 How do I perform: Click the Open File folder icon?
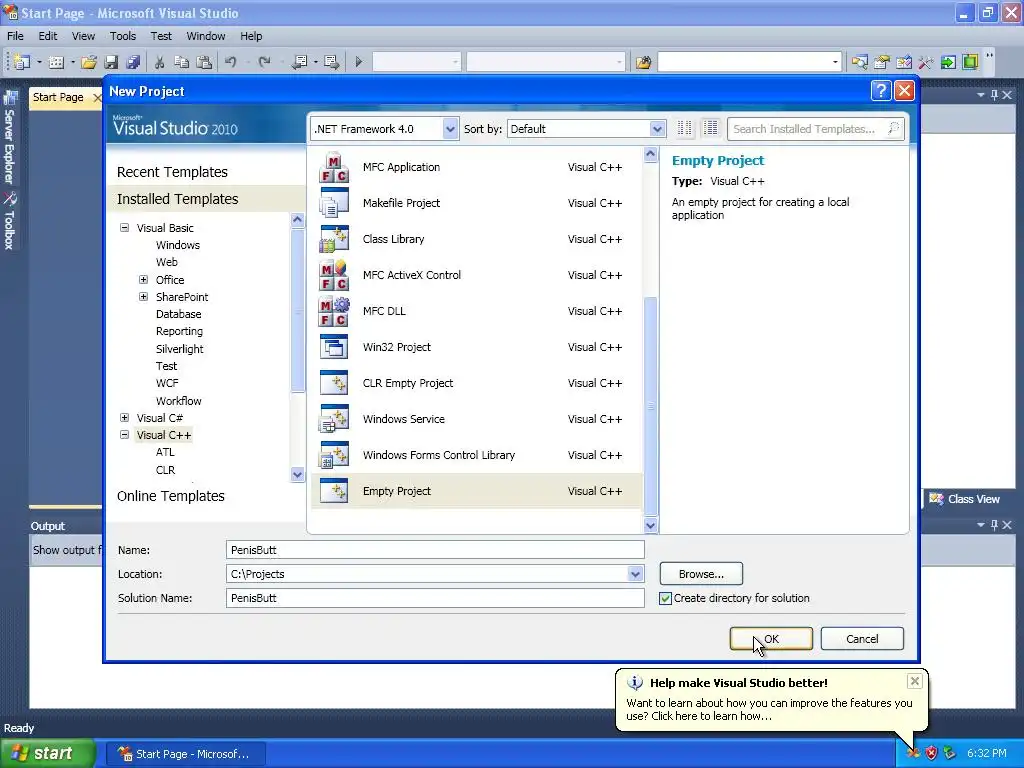tap(89, 62)
